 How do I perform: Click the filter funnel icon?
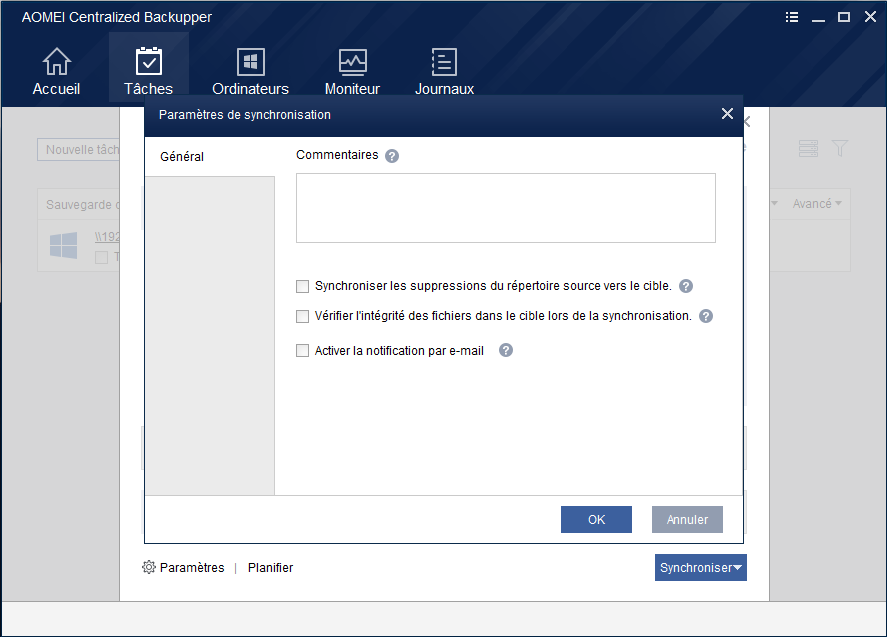(x=840, y=148)
